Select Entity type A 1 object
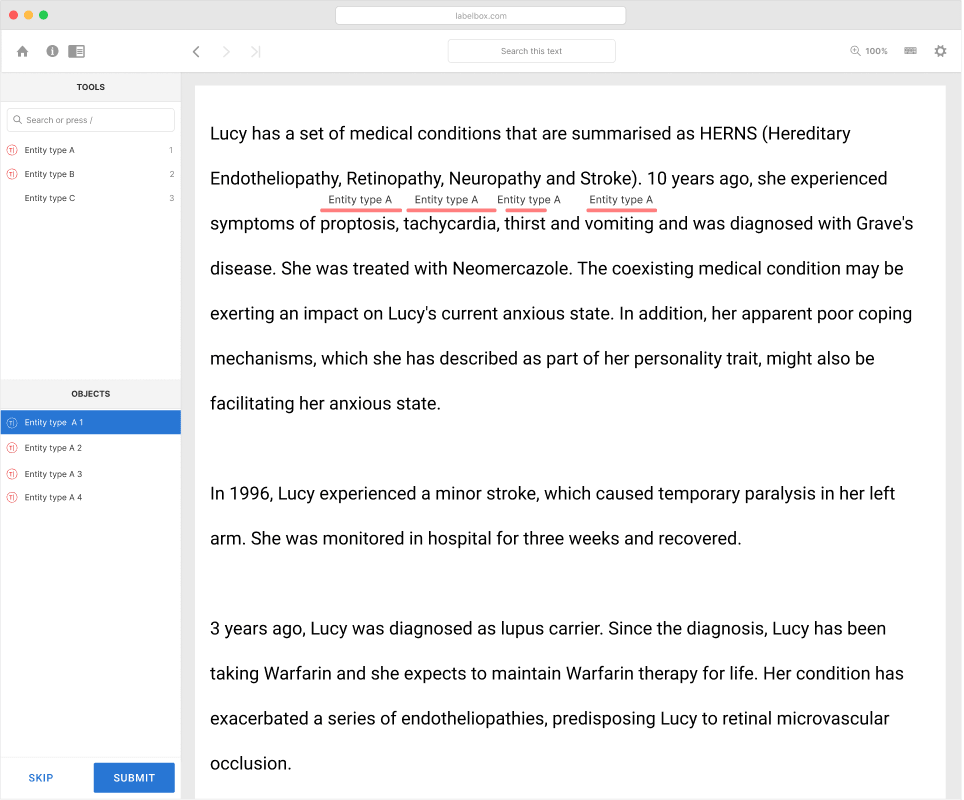 tap(90, 422)
